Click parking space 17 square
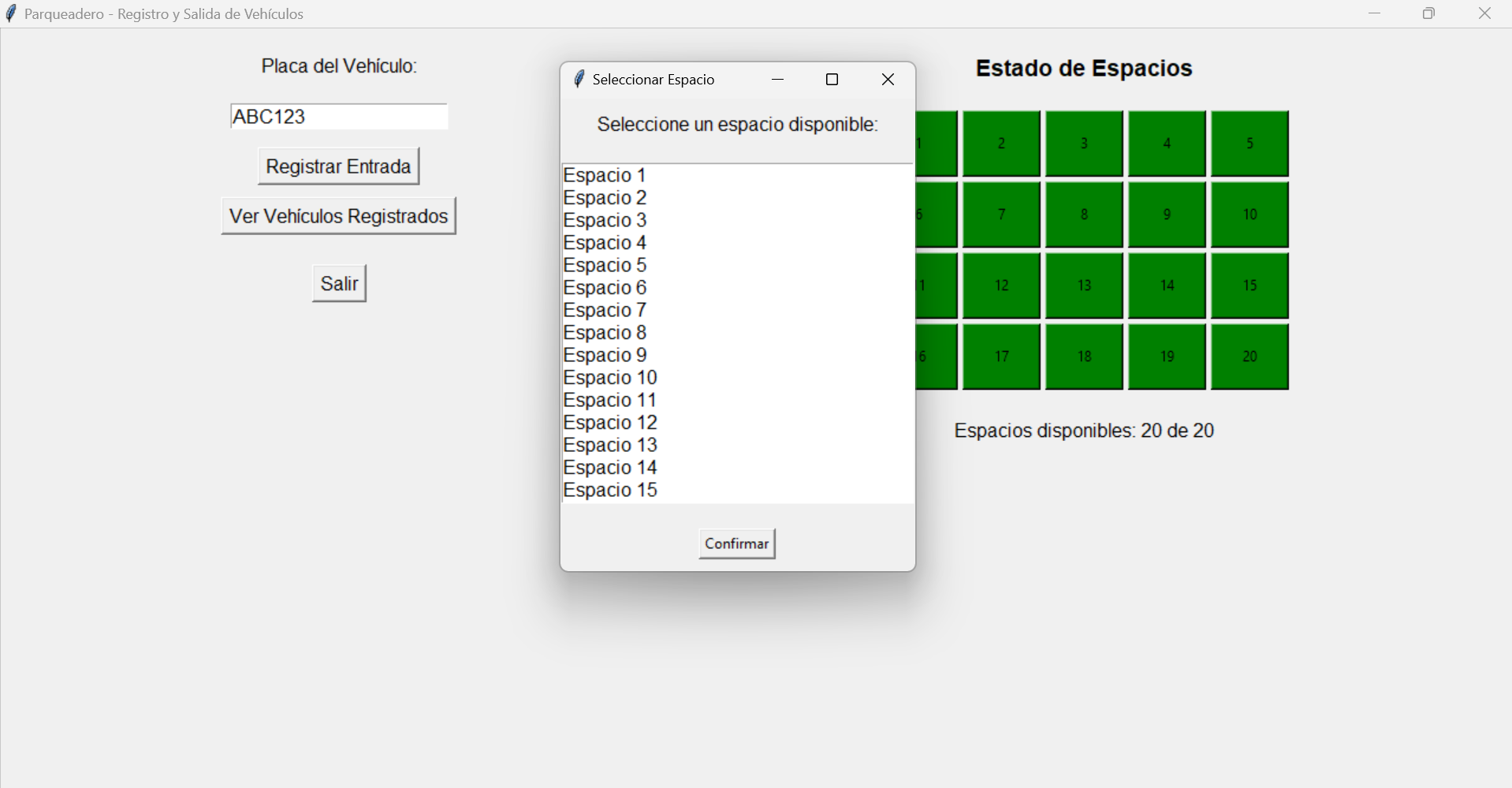The width and height of the screenshot is (1512, 788). 1001,357
